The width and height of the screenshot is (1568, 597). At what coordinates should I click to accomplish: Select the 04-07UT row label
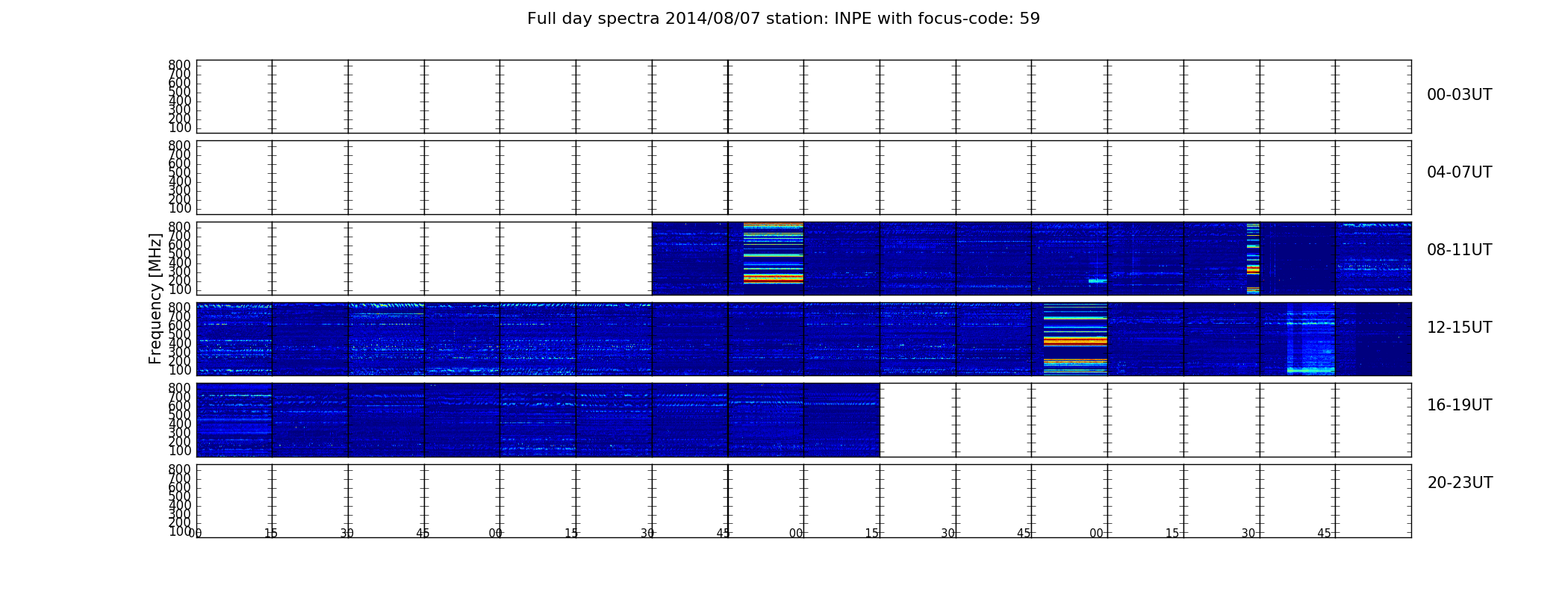pos(1459,172)
